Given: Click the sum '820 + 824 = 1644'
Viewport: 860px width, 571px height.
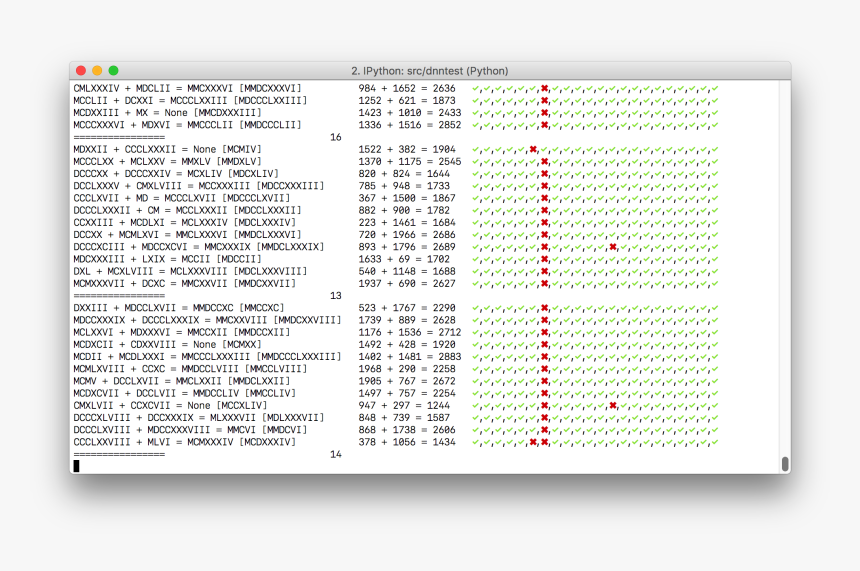Looking at the screenshot, I should point(404,173).
